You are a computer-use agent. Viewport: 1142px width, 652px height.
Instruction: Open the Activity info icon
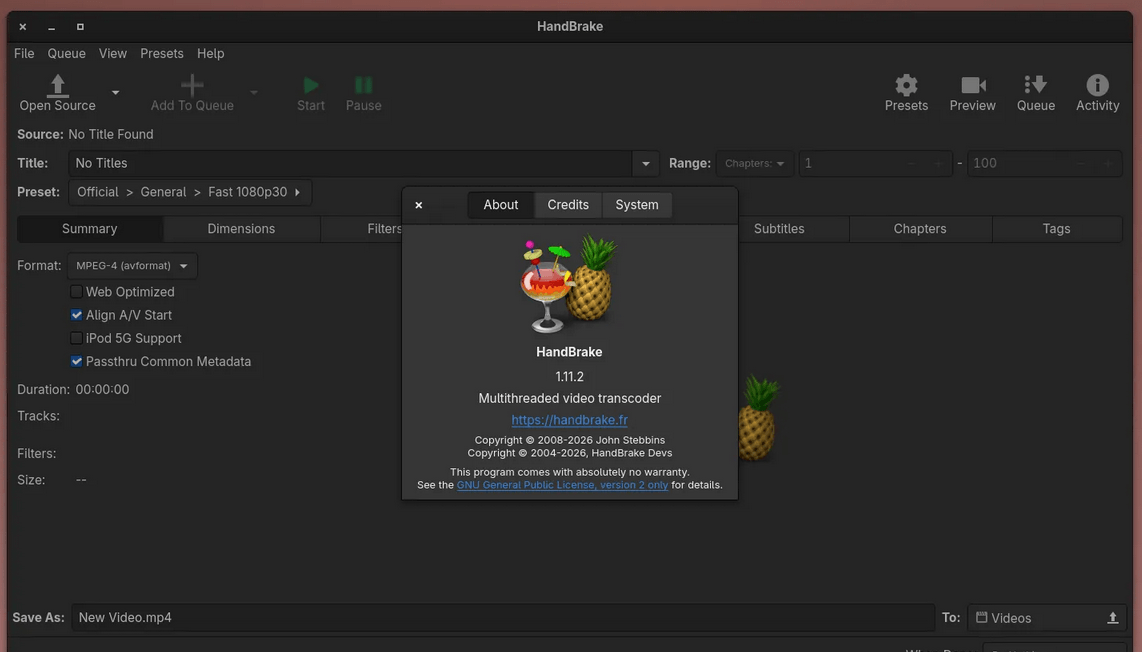coord(1098,85)
